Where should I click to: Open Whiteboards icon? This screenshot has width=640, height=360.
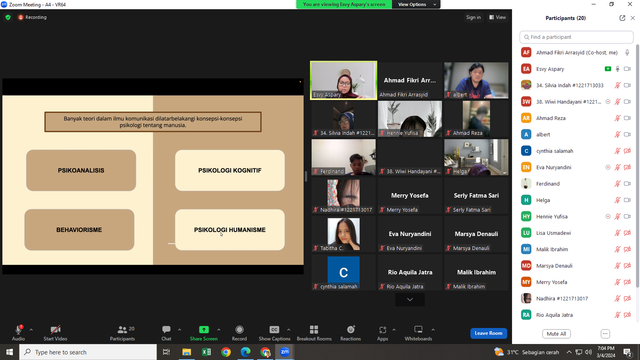[418, 329]
